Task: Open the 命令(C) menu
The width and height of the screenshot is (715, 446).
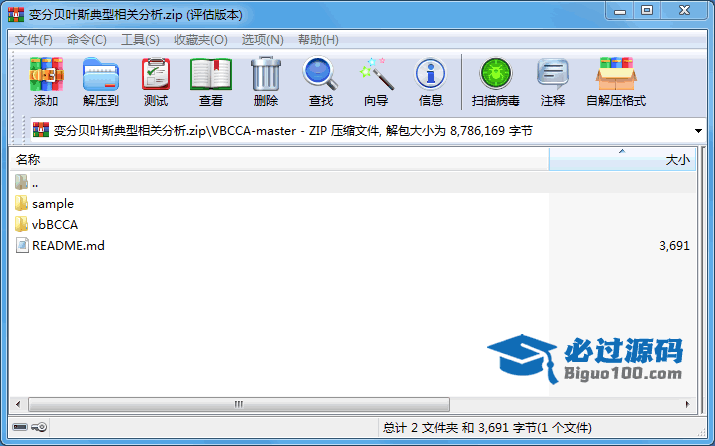Action: pos(87,40)
